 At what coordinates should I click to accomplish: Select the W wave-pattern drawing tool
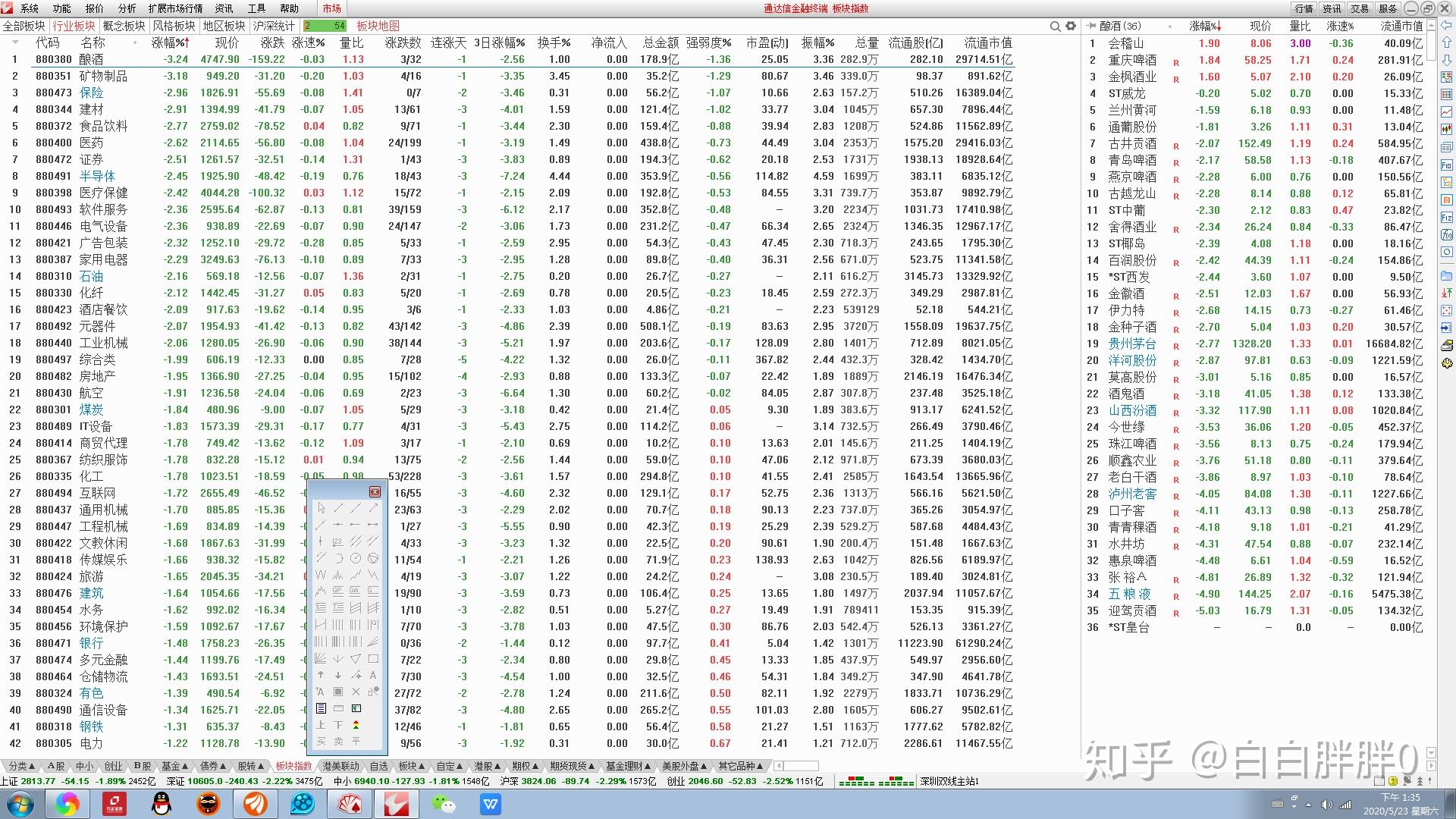(321, 575)
